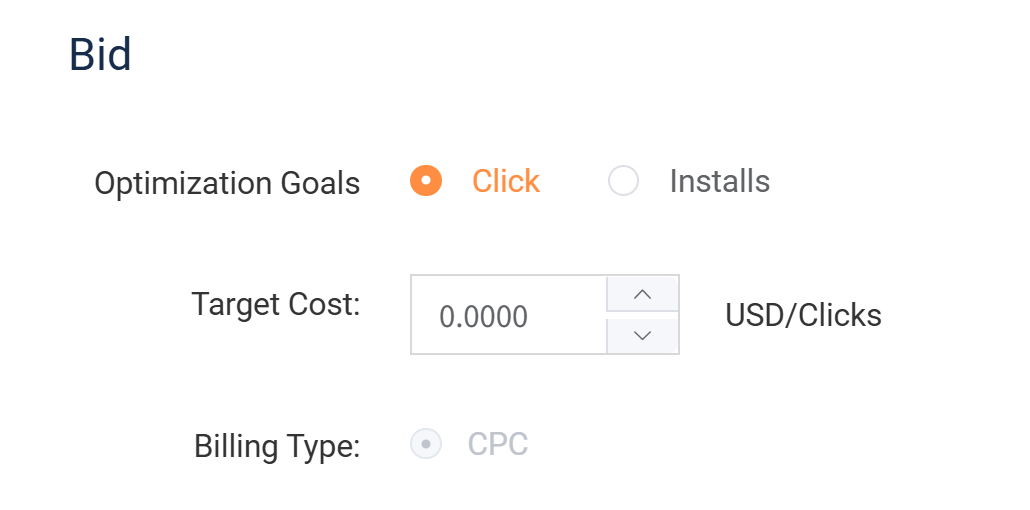Click the upward chevron icon in cost spinner

tap(643, 295)
